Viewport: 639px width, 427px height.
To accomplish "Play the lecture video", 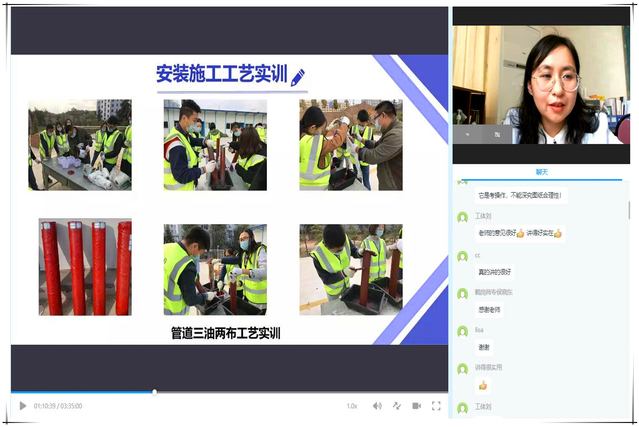I will [x=23, y=406].
